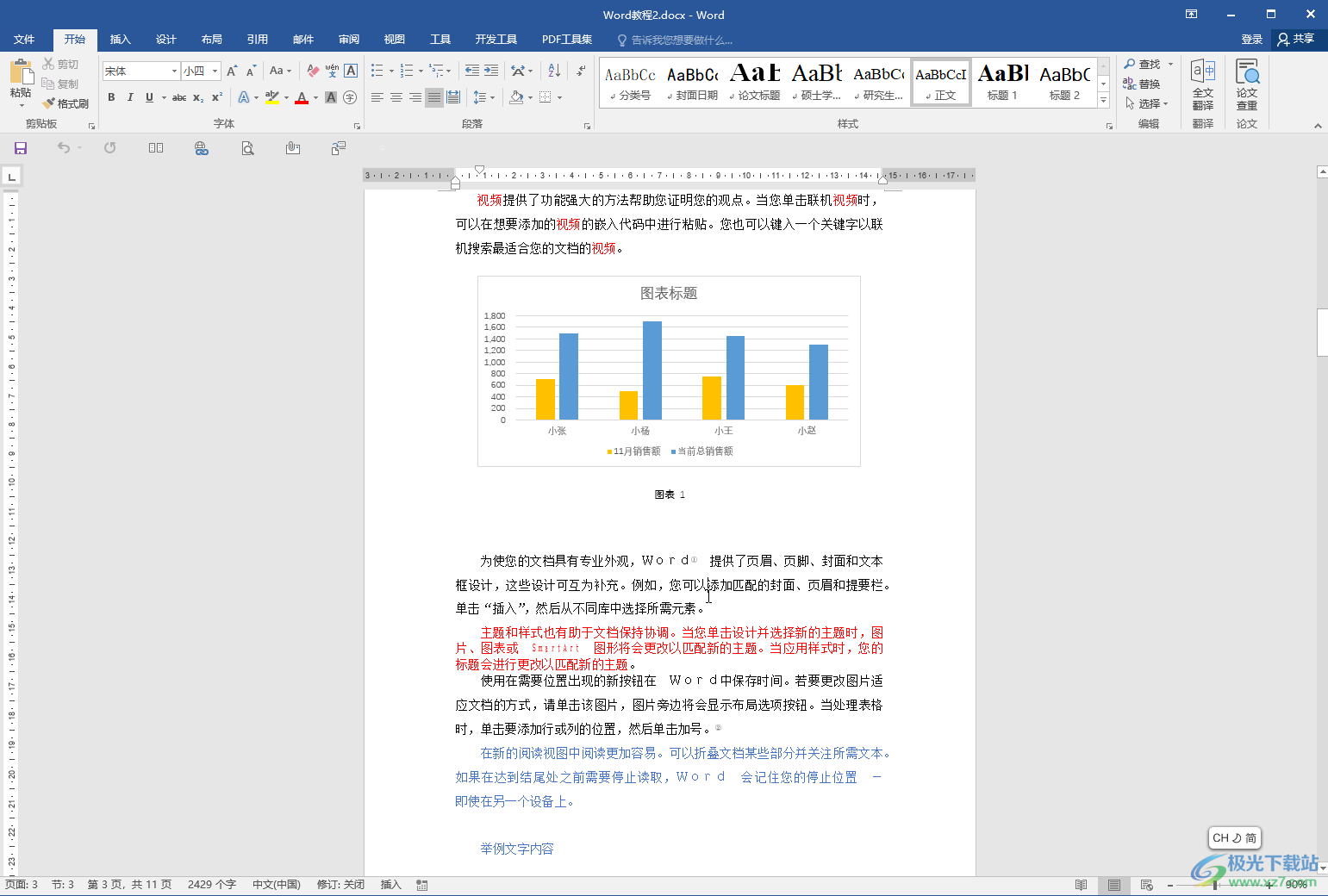Click the macro recording icon in the status bar
The image size is (1328, 896).
pos(422,885)
